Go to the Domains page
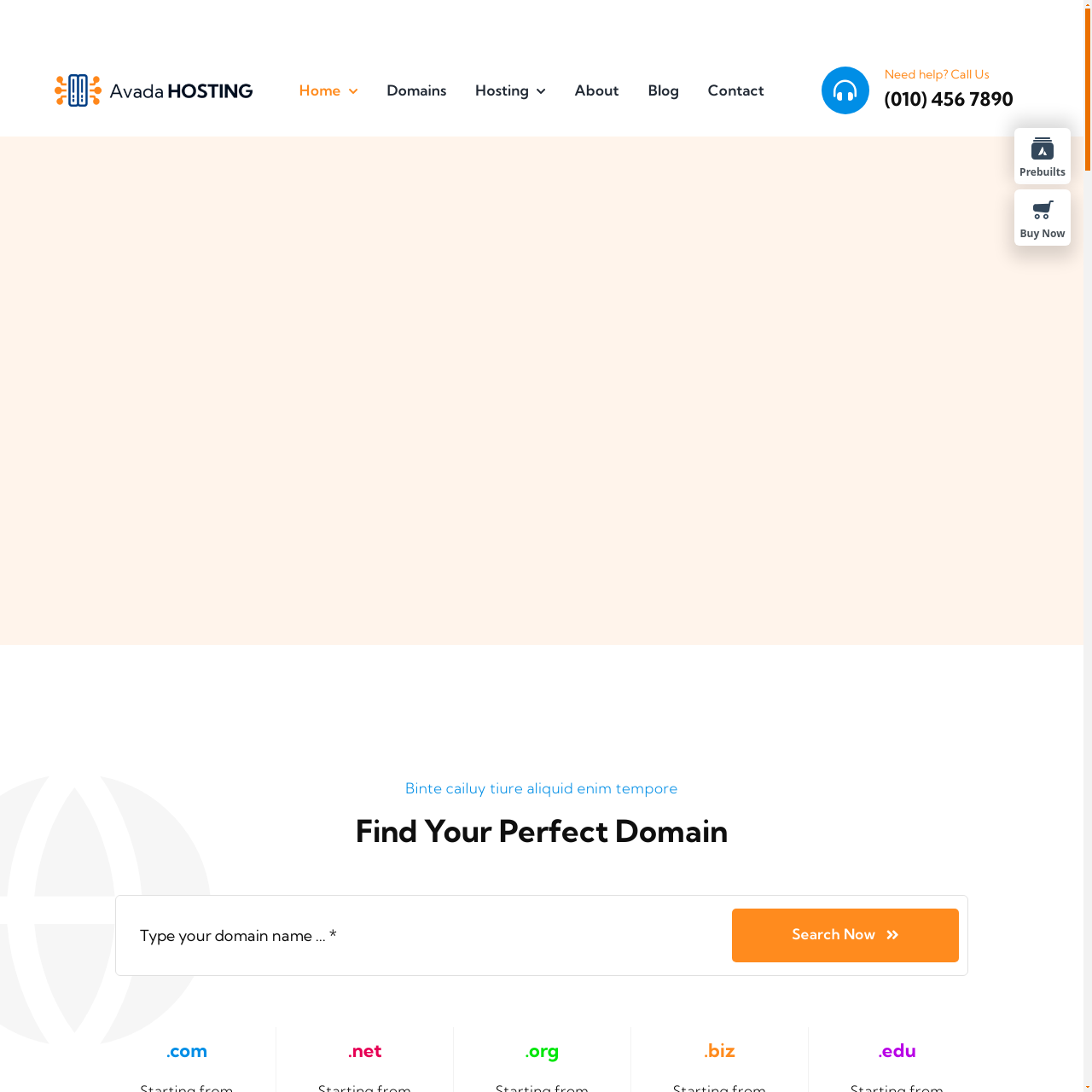1092x1092 pixels. pyautogui.click(x=416, y=90)
